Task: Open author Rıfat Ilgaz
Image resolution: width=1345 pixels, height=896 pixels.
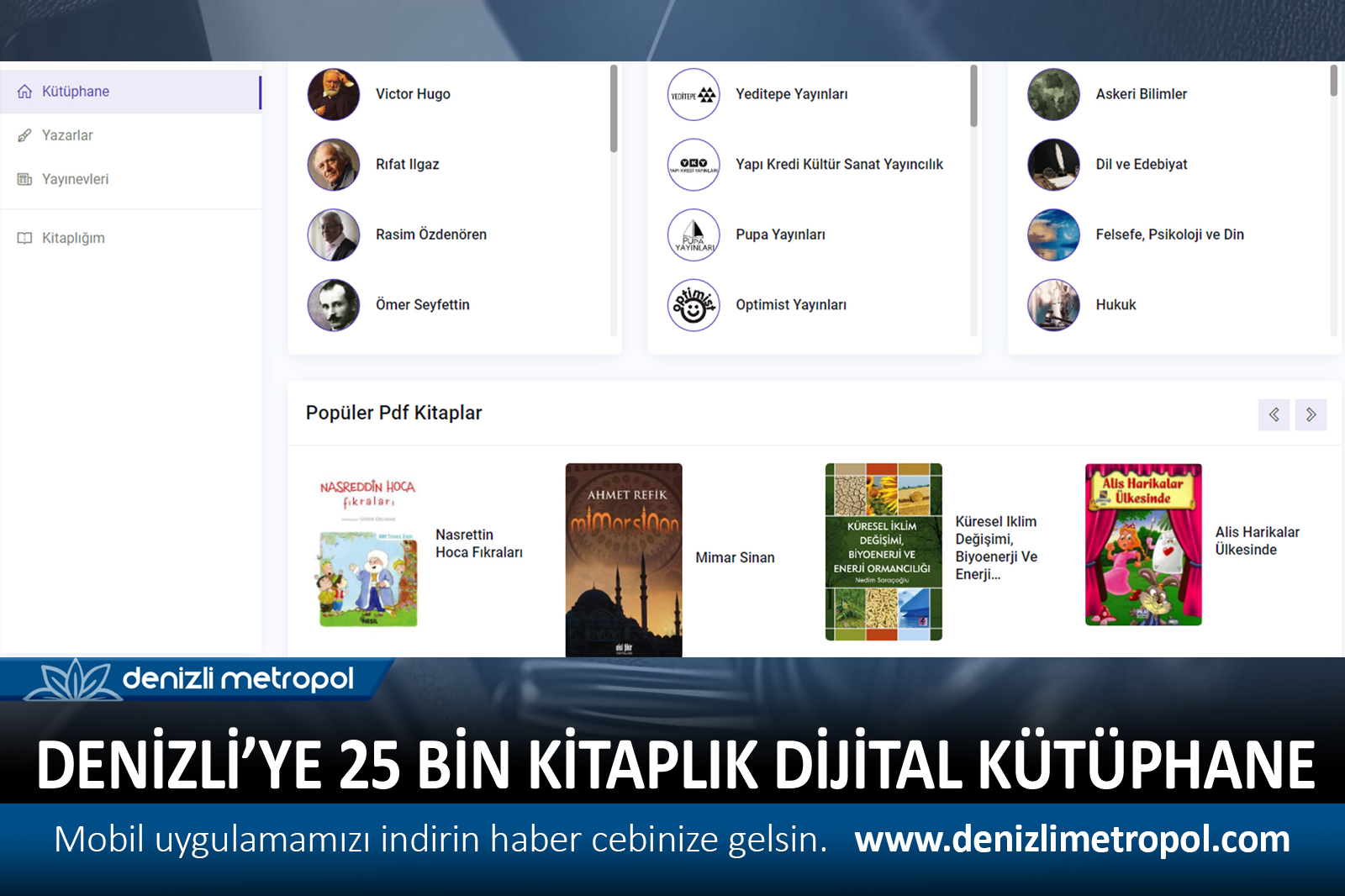Action: click(x=407, y=165)
